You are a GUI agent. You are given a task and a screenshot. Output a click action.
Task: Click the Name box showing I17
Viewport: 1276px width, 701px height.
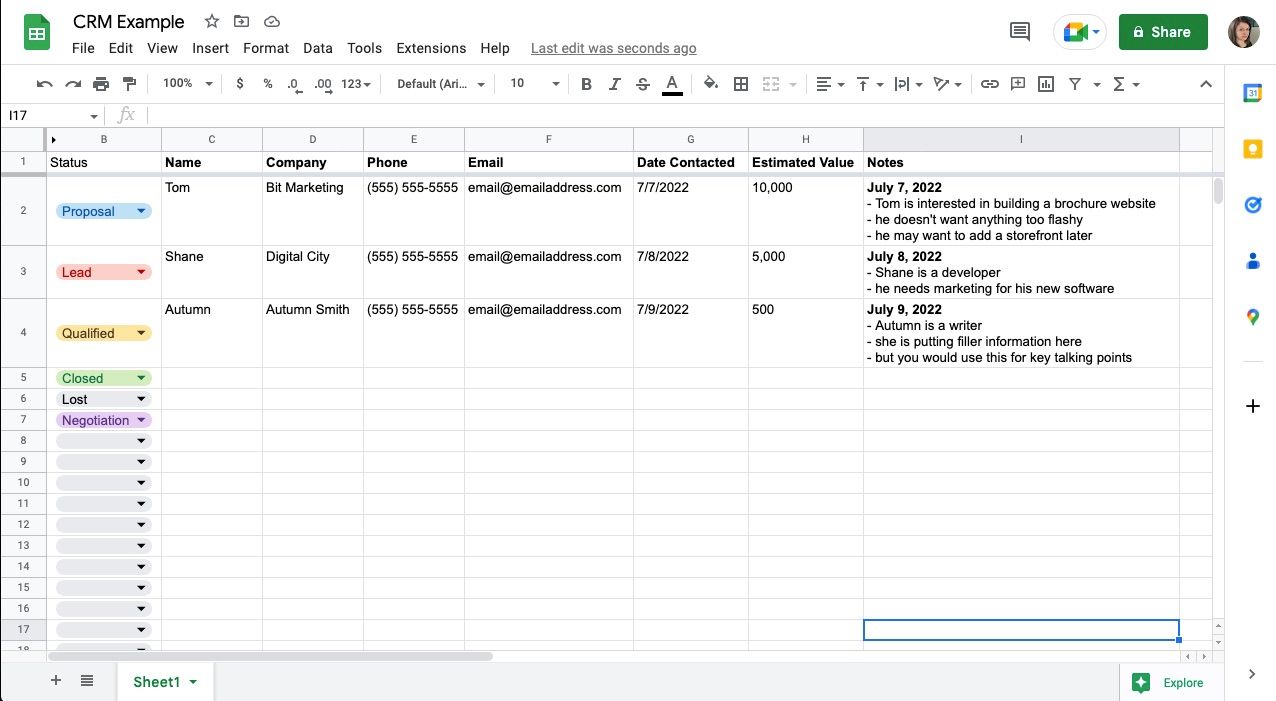point(52,116)
